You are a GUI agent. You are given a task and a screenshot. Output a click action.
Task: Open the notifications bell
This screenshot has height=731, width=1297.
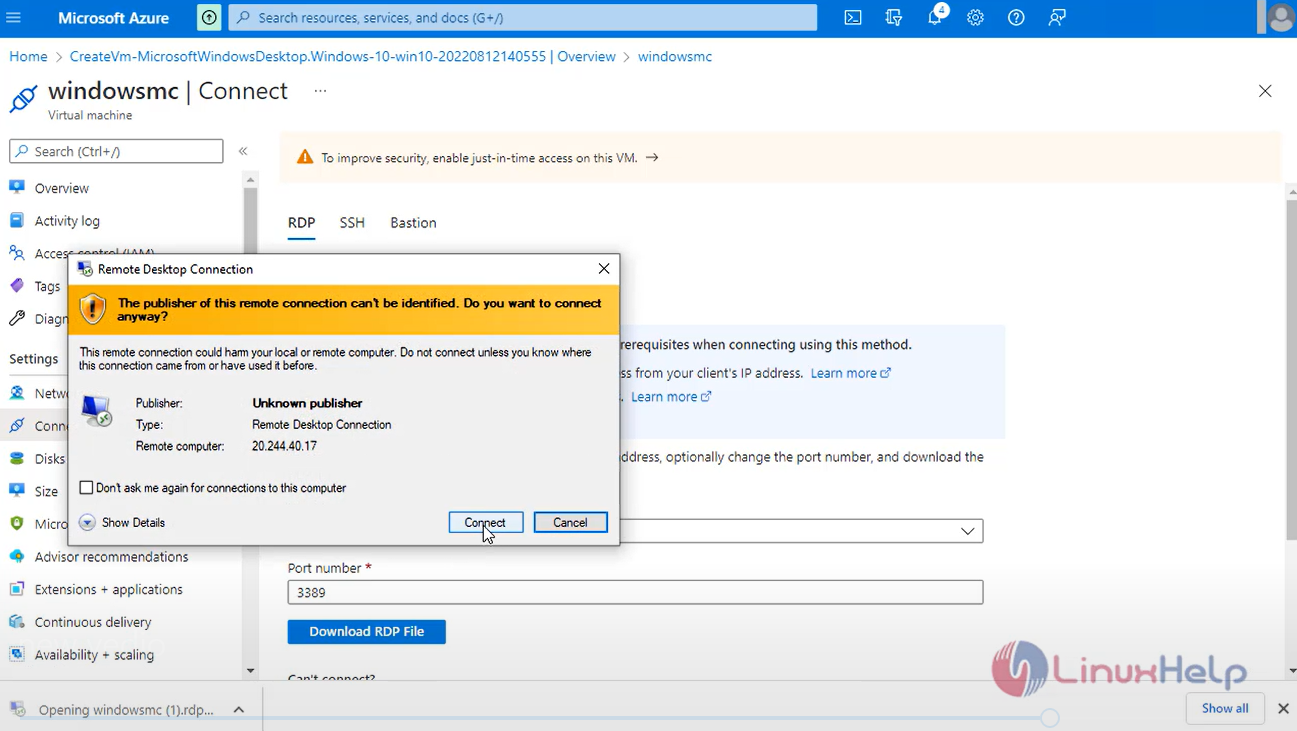point(935,17)
